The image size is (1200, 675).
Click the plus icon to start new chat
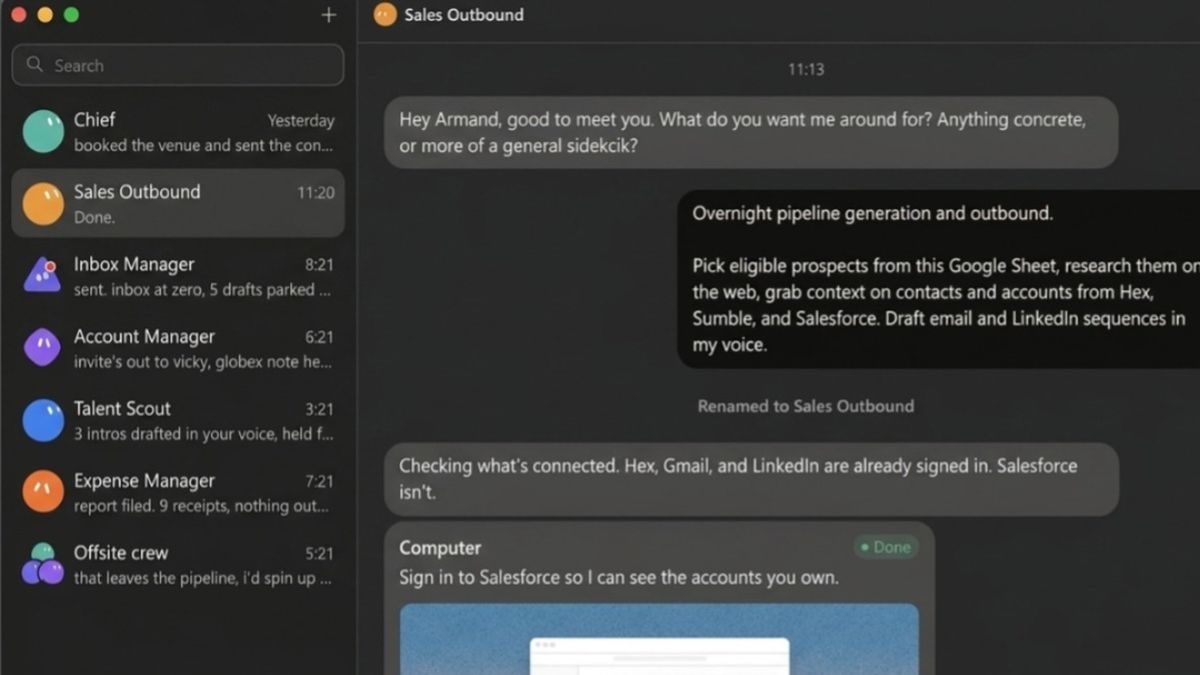(328, 15)
